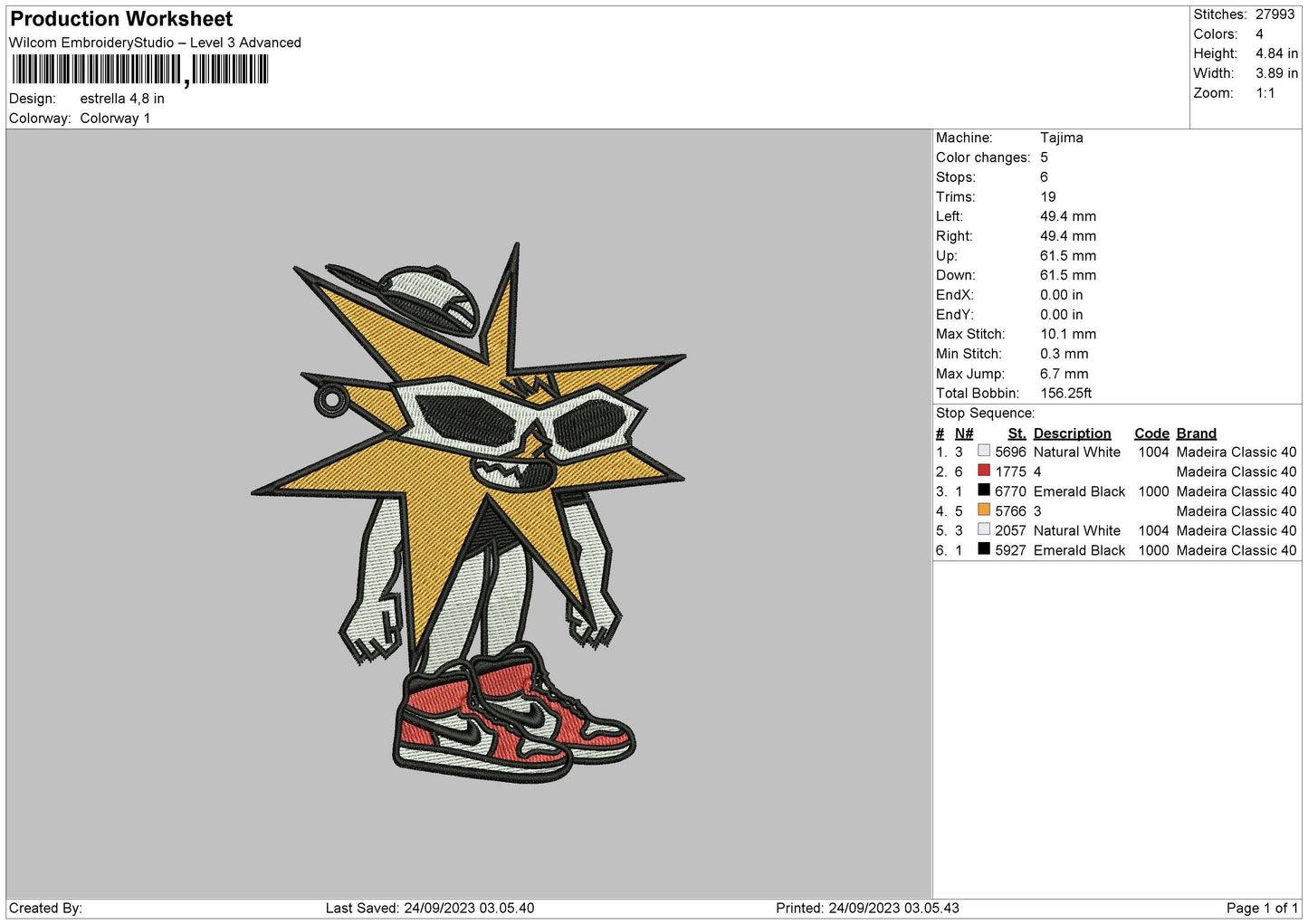Viewport: 1308px width, 924px height.
Task: Click the Machine value 'Tajima'
Action: point(1061,138)
